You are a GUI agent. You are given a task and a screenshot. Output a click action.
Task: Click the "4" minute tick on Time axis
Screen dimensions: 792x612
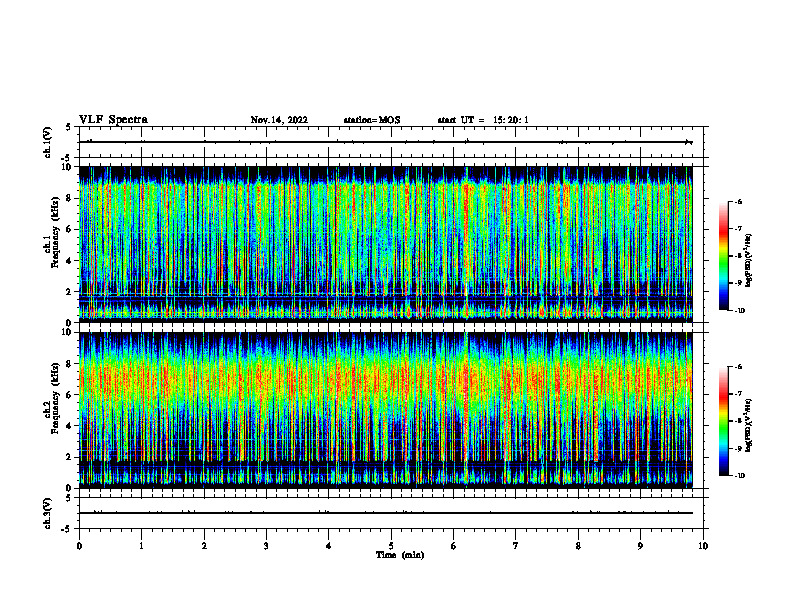tap(329, 546)
